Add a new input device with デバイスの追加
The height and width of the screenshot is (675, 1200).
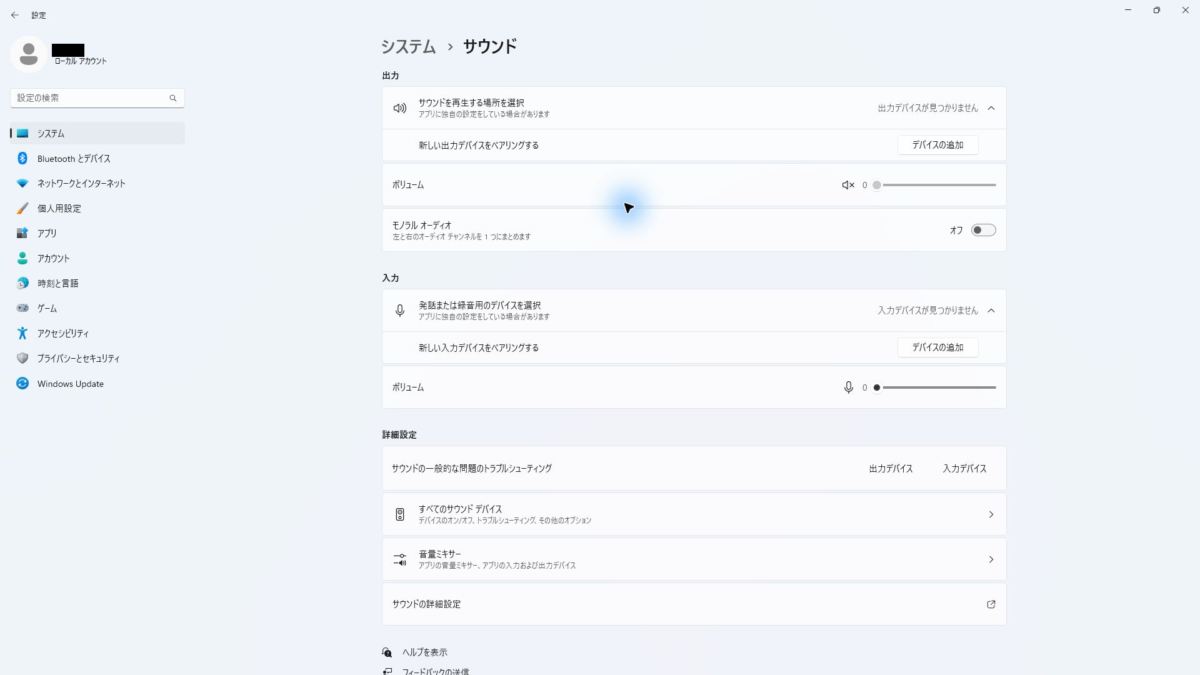pyautogui.click(x=938, y=347)
